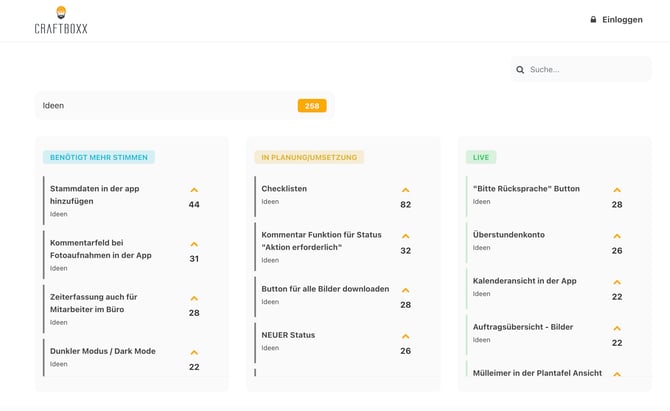This screenshot has width=670, height=411.
Task: Upvote Kommentarfeld bei Fotoaufnahmen idea
Action: [194, 244]
